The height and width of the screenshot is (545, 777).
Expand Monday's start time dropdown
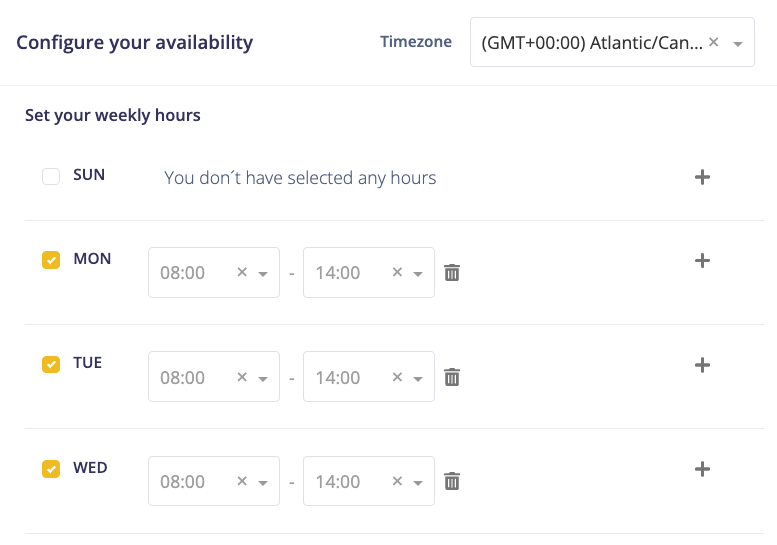[x=263, y=274]
